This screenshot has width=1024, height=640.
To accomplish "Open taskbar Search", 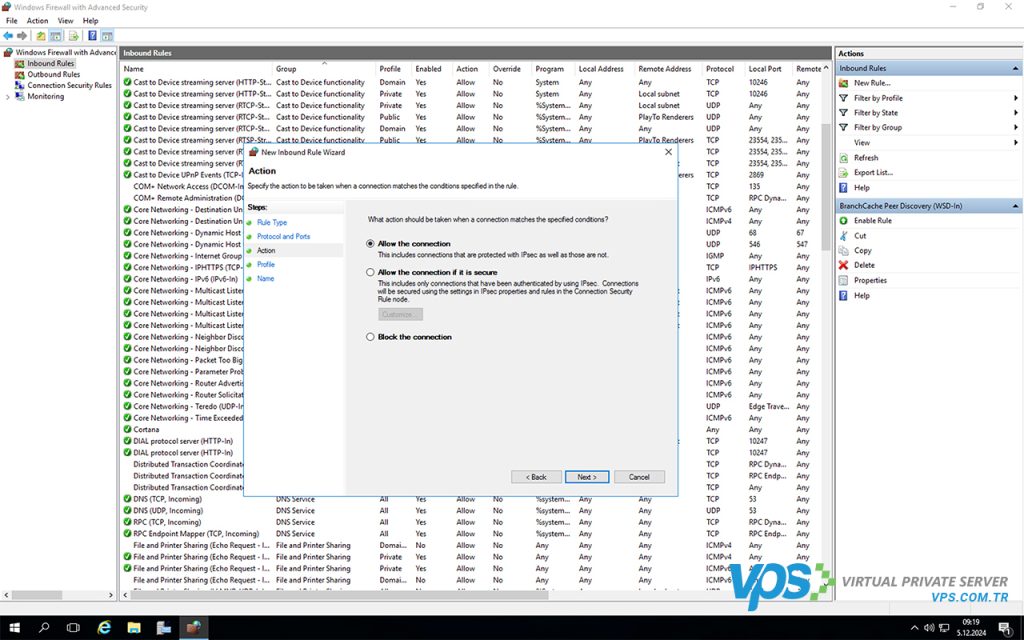I will coord(44,628).
